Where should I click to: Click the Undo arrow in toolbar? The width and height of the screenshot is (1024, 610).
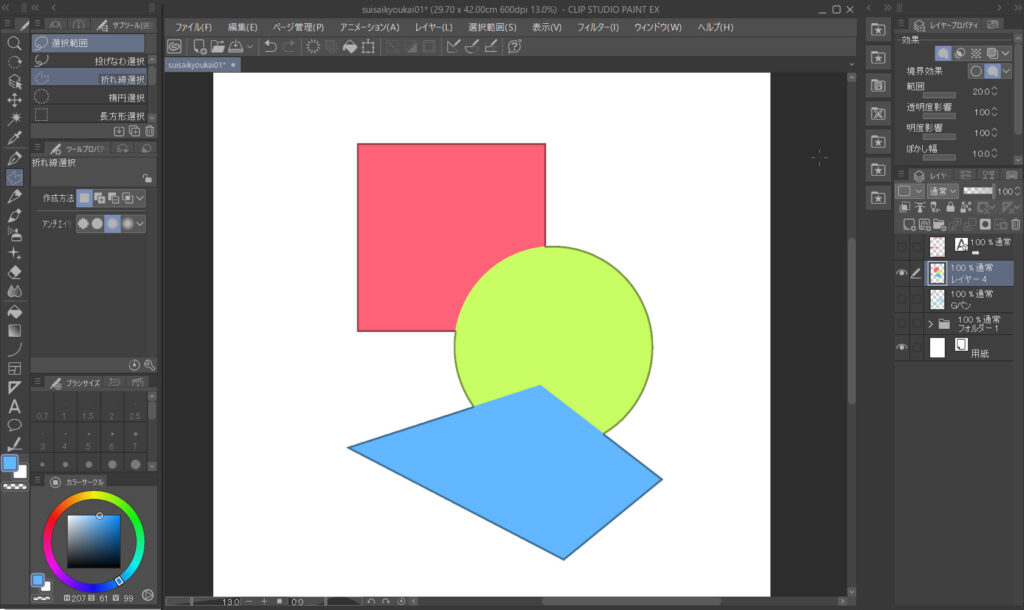[x=270, y=46]
